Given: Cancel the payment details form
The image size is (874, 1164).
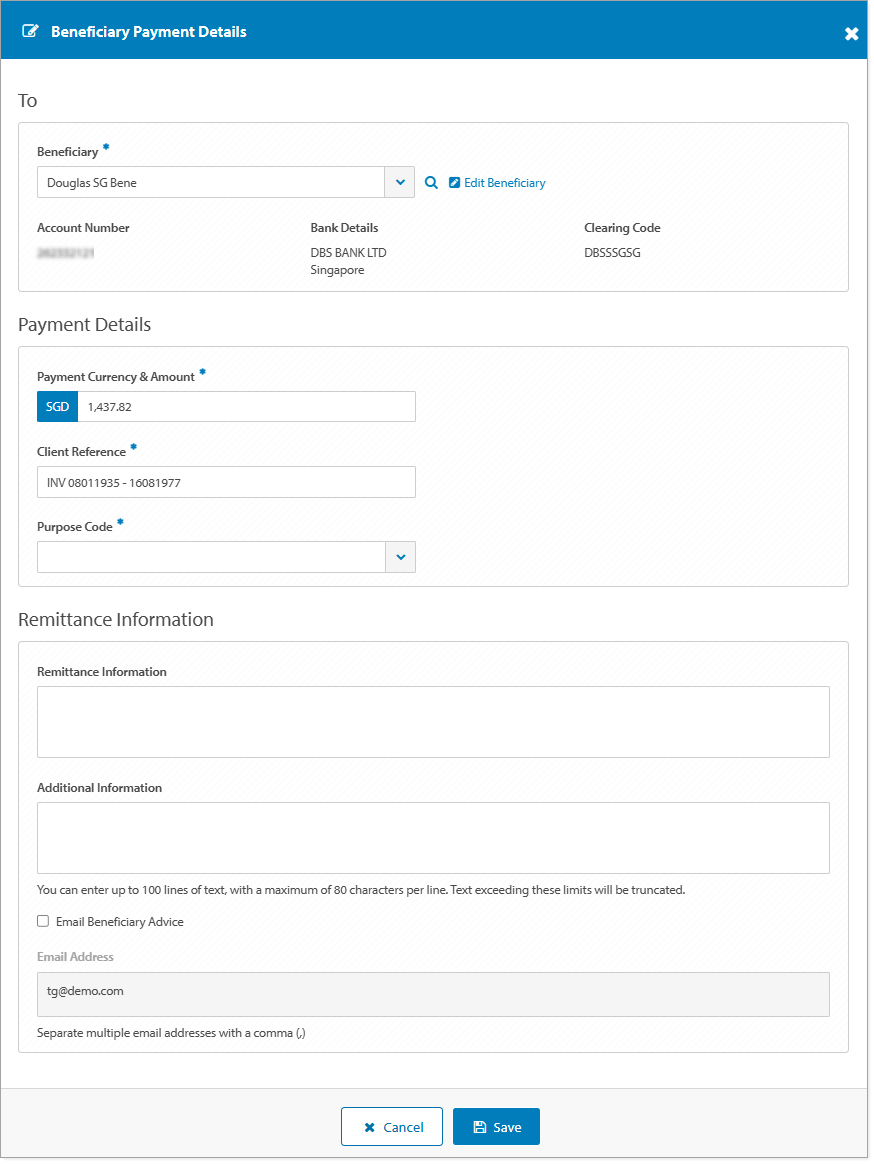Looking at the screenshot, I should [x=392, y=1126].
